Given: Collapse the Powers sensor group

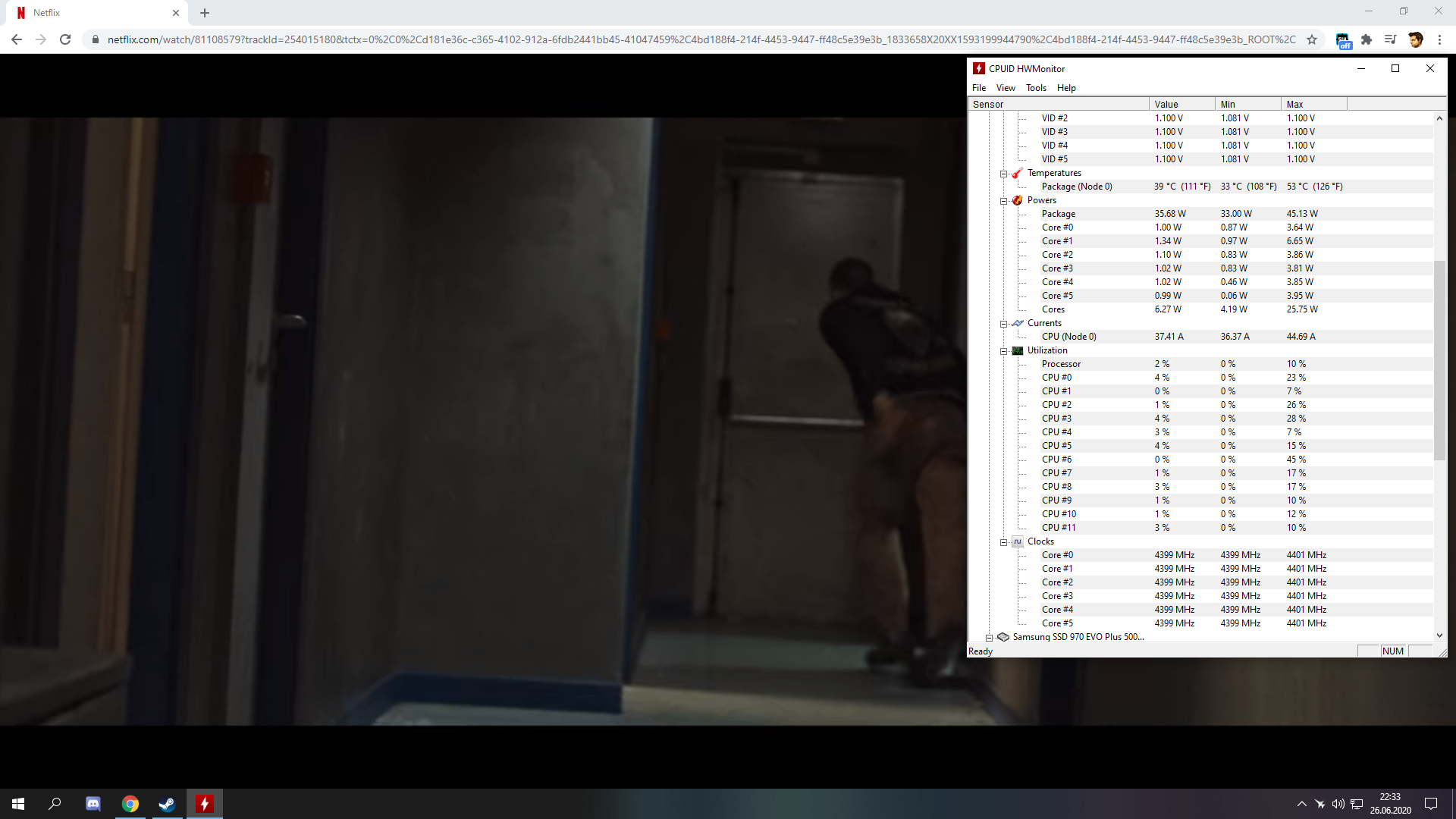Looking at the screenshot, I should pyautogui.click(x=1003, y=201).
